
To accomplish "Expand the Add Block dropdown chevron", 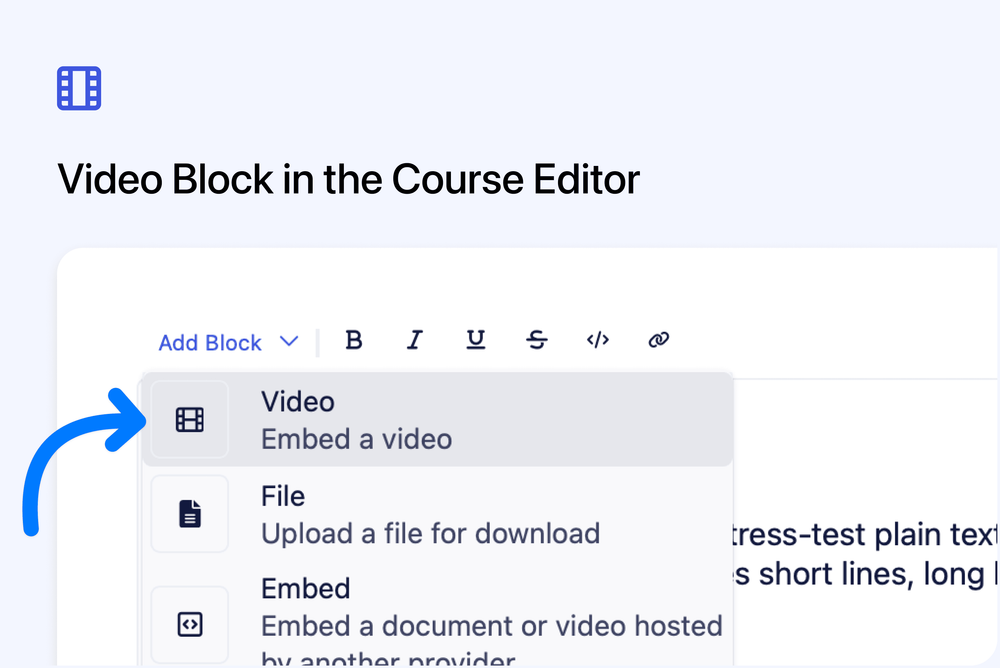I will point(289,341).
